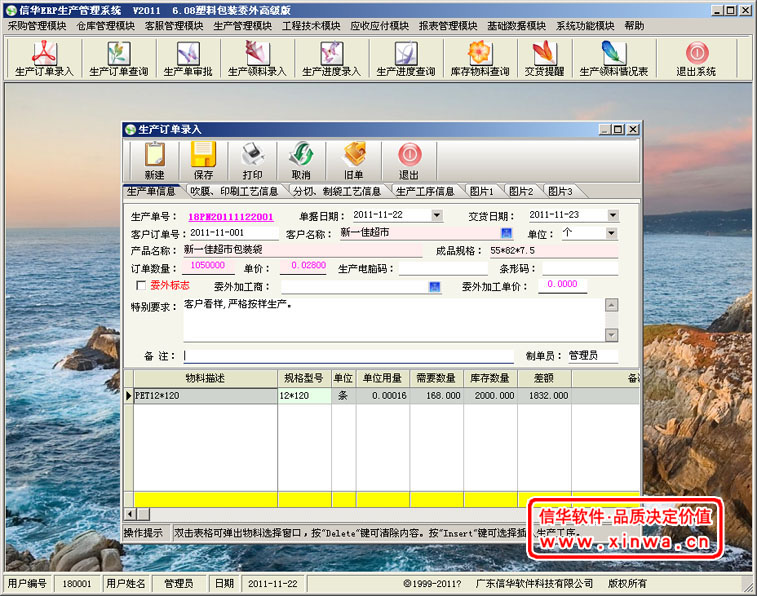Click scroll up arrow of 特别要求 box
Viewport: 757px width, 596px height.
coord(612,305)
